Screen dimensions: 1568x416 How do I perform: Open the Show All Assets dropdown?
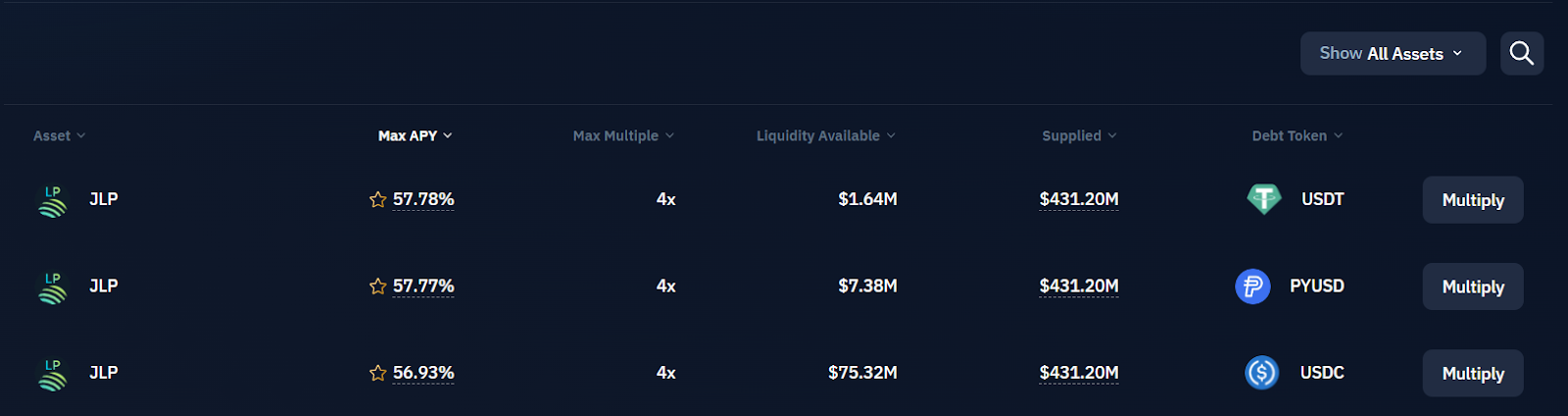1392,53
